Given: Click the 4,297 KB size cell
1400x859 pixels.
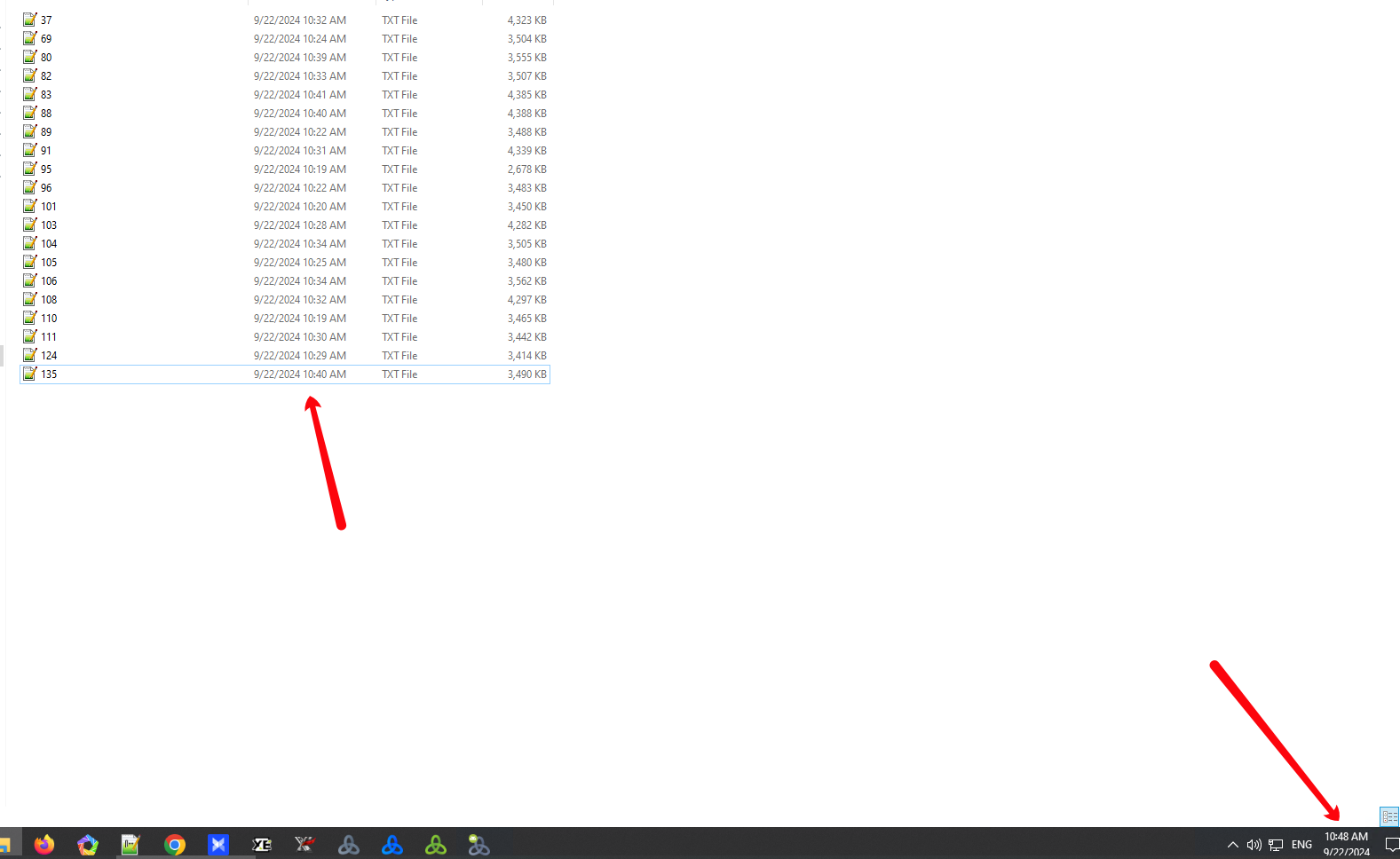Looking at the screenshot, I should pyautogui.click(x=527, y=300).
